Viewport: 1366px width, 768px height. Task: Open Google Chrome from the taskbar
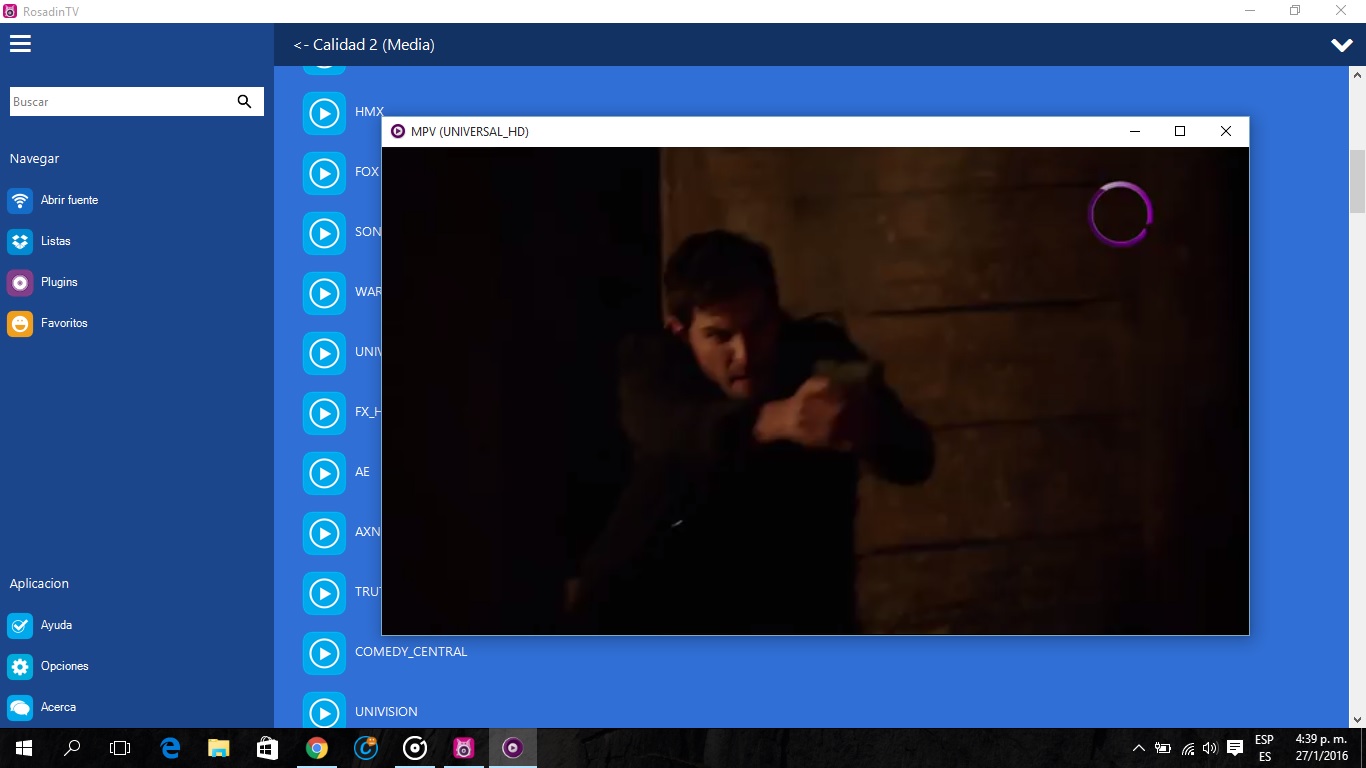(317, 748)
